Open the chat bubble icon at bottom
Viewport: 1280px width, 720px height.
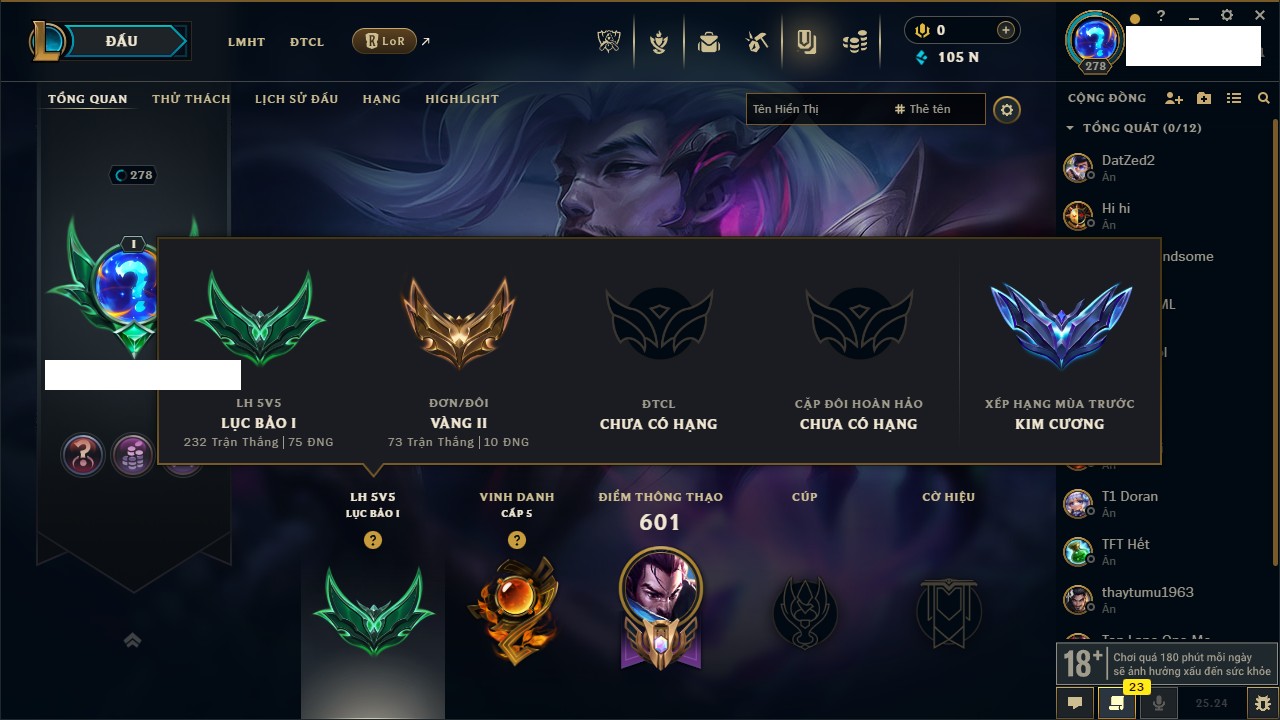tap(1075, 703)
